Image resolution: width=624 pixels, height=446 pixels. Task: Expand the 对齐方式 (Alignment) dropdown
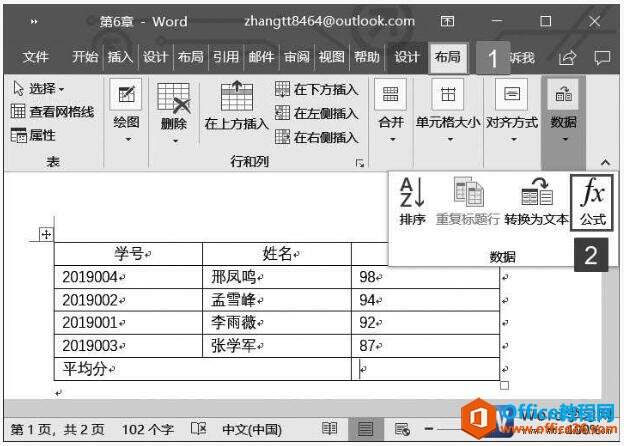512,111
